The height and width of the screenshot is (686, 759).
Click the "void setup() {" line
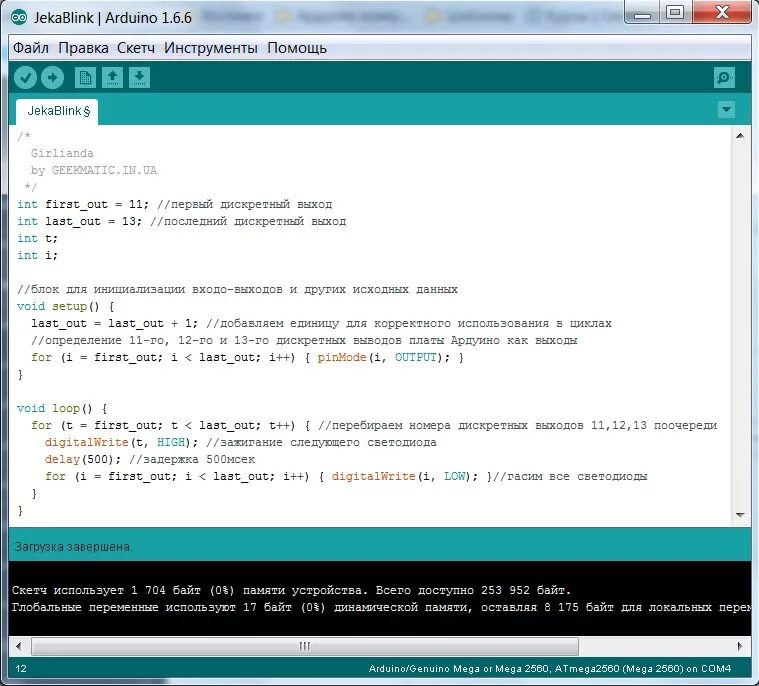coord(65,306)
